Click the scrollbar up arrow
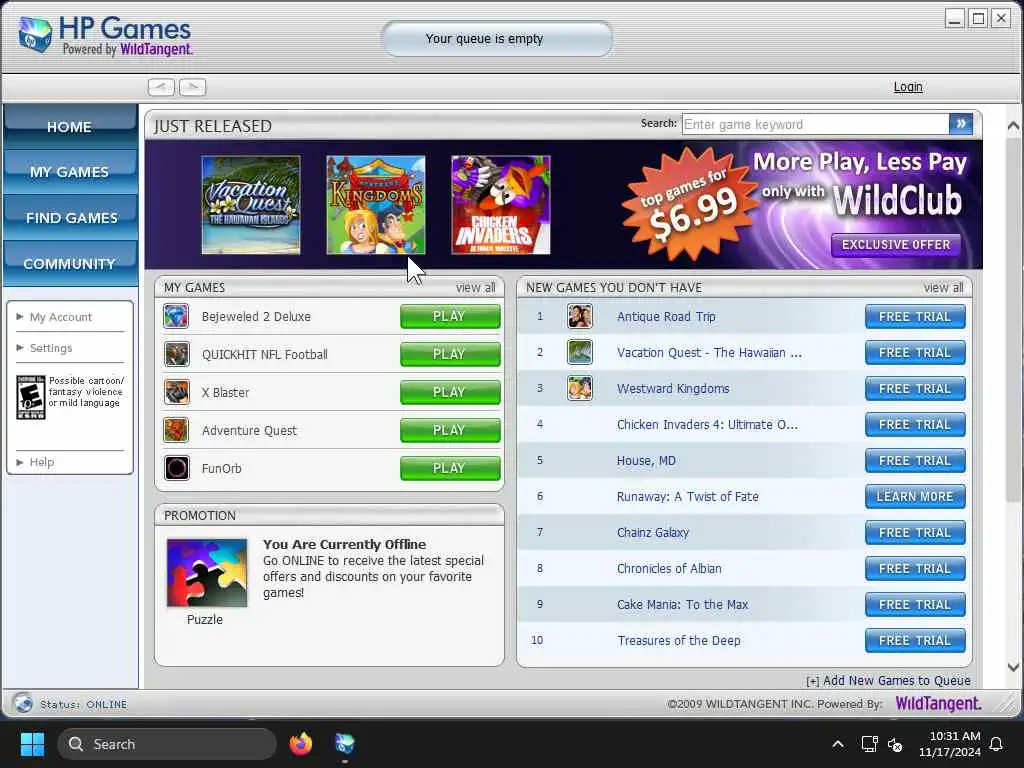The width and height of the screenshot is (1024, 768). [x=1013, y=125]
